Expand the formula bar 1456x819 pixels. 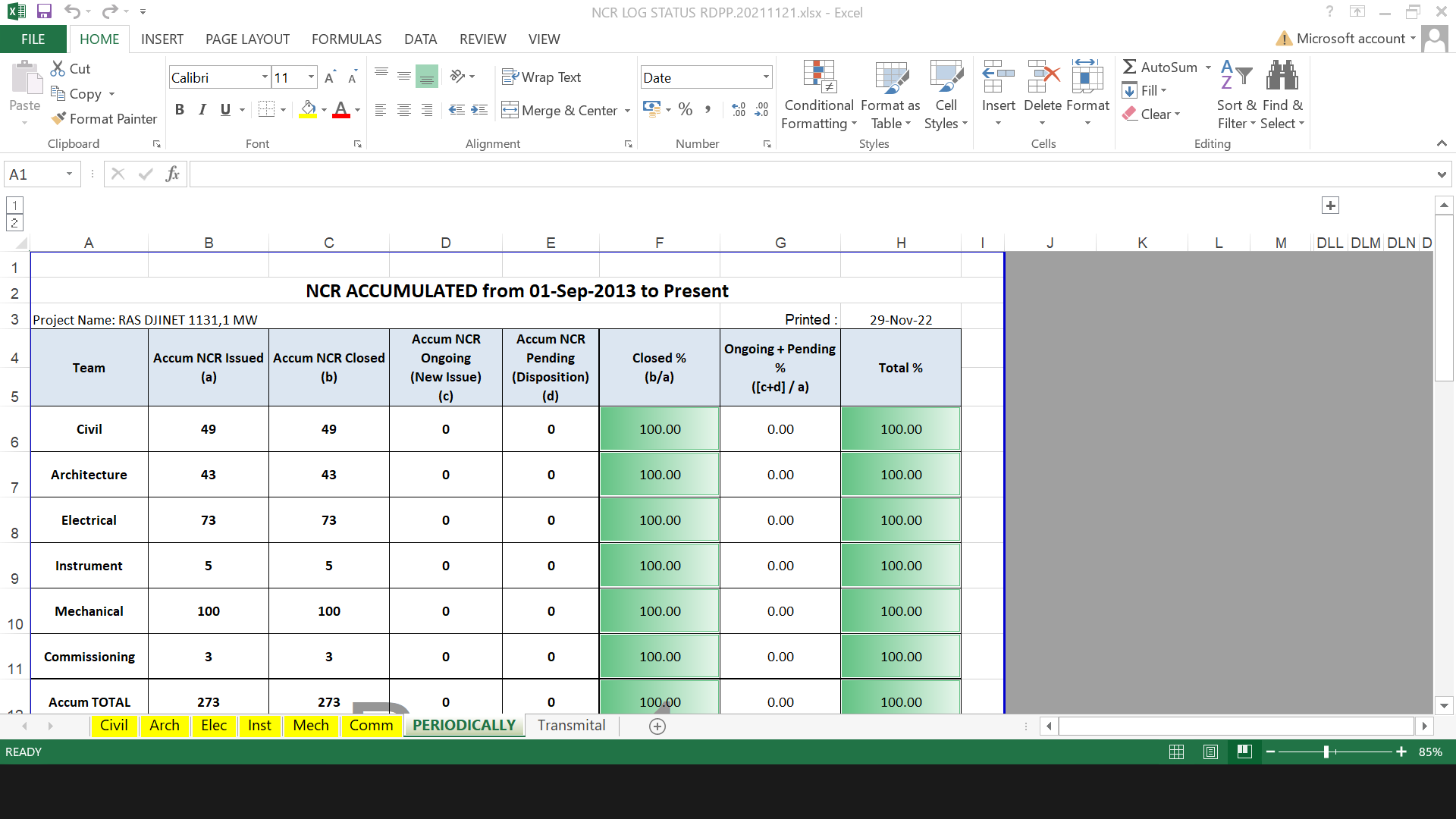click(1441, 174)
